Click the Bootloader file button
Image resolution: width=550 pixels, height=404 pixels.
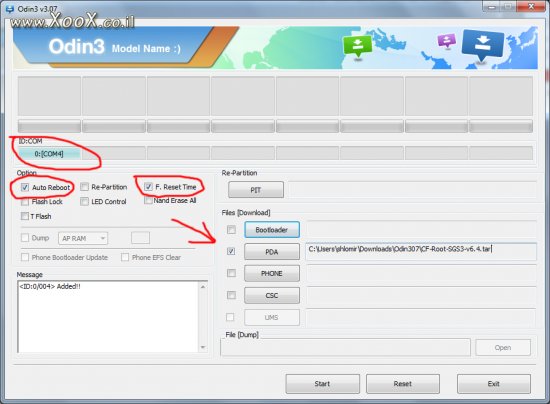tap(272, 230)
